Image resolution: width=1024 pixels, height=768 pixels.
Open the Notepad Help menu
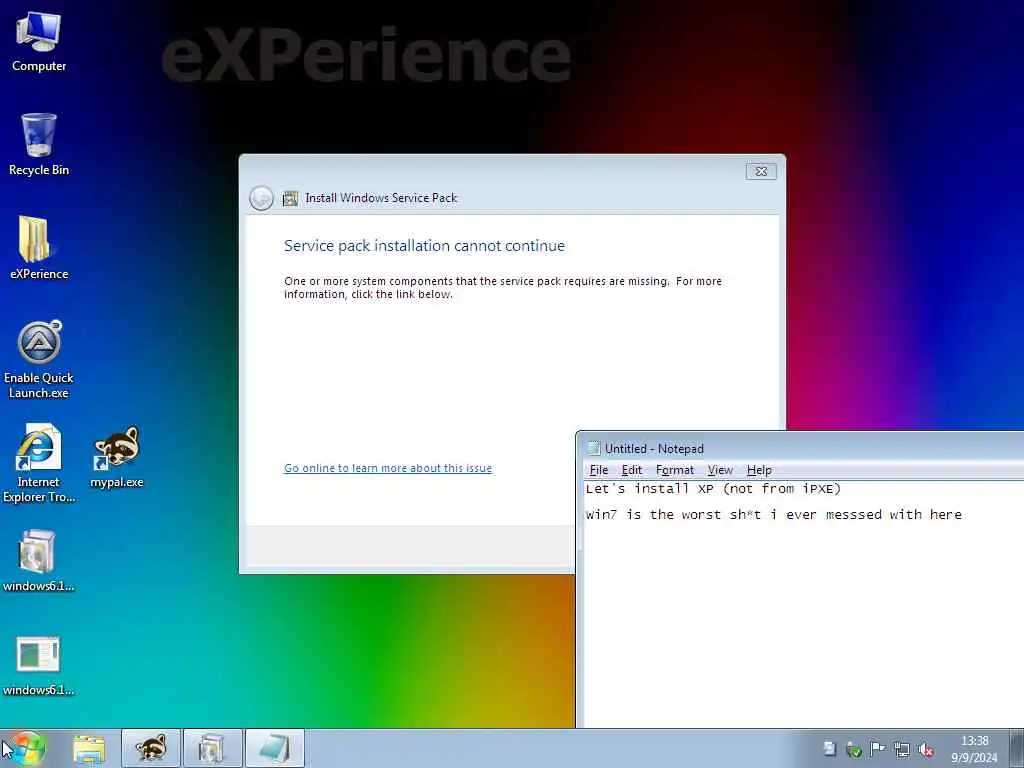point(759,470)
